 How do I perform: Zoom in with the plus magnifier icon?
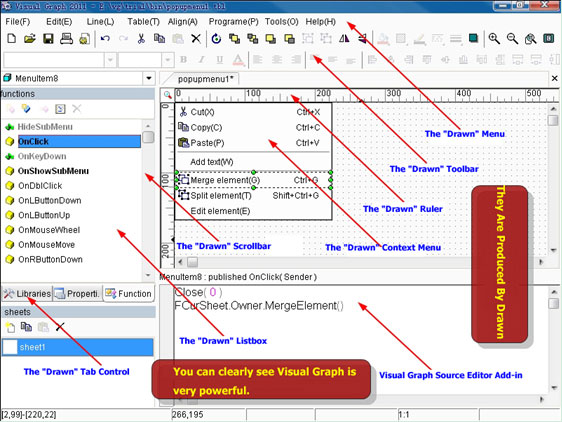pyautogui.click(x=494, y=38)
